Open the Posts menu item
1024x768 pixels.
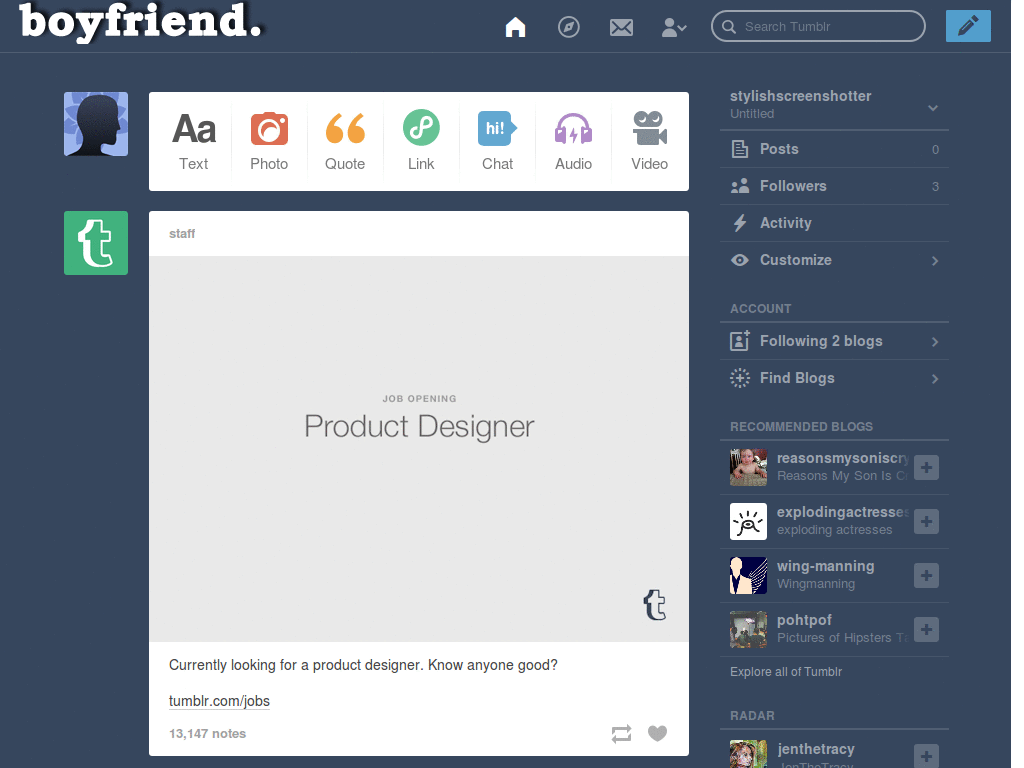[834, 149]
